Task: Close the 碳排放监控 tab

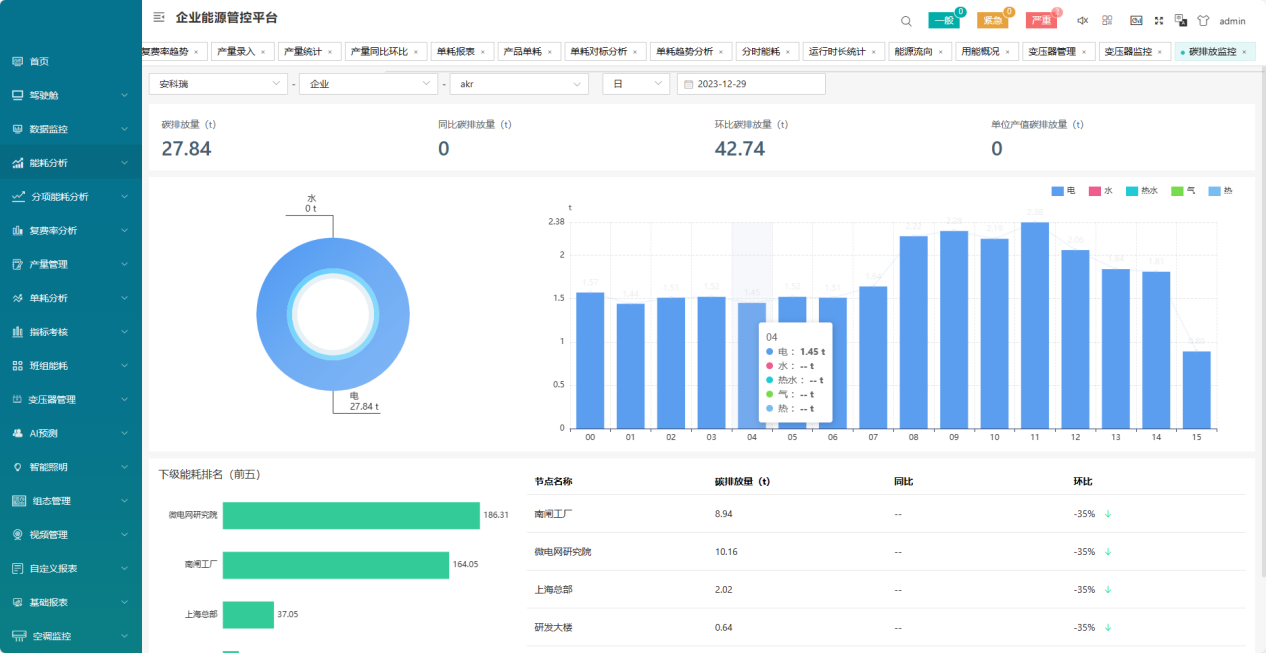Action: [x=1244, y=52]
